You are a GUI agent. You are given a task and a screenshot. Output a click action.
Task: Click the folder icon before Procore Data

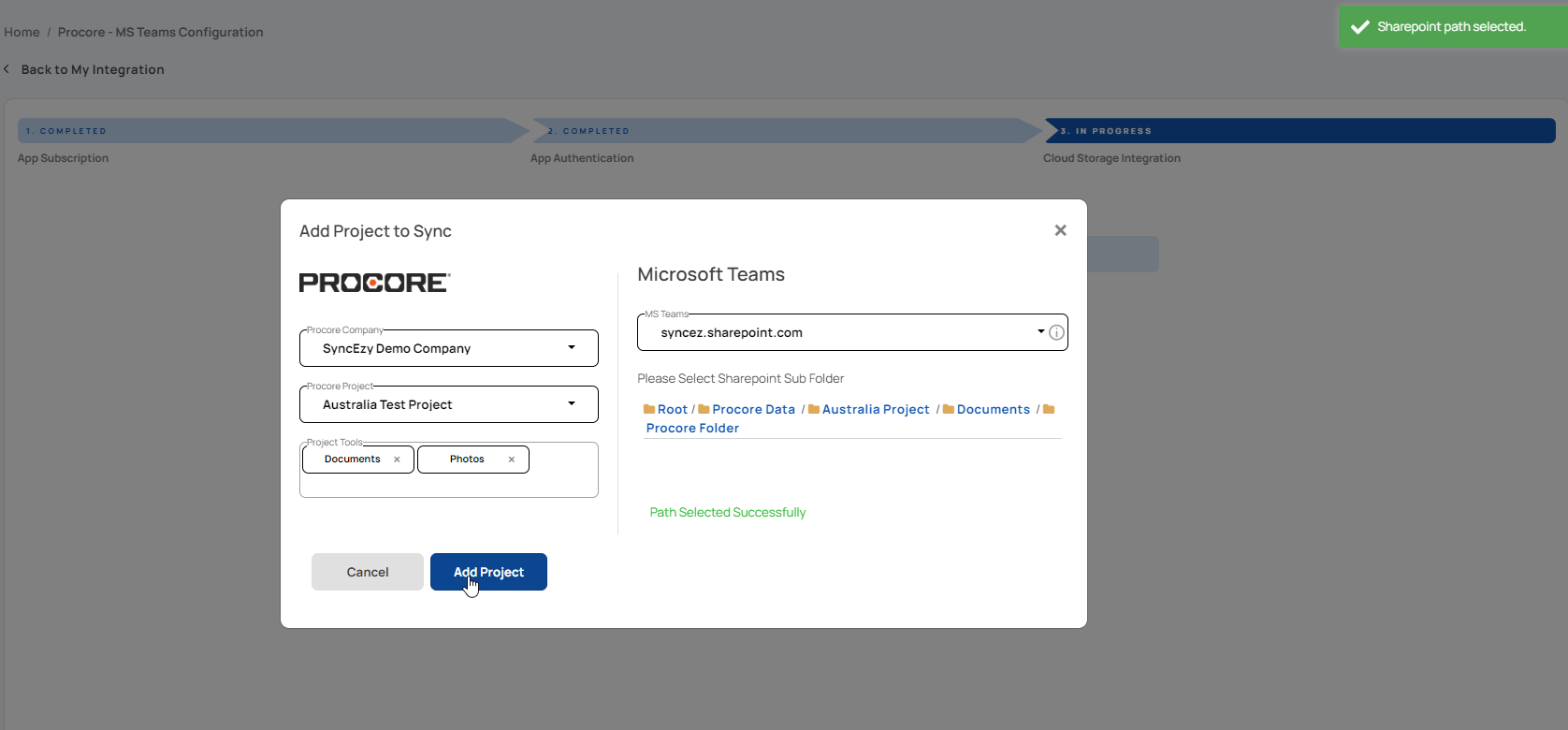(x=704, y=409)
